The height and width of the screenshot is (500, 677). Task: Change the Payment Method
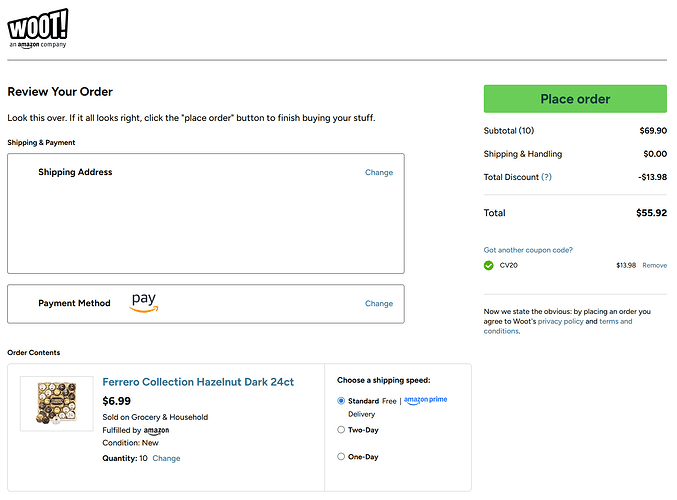click(379, 304)
